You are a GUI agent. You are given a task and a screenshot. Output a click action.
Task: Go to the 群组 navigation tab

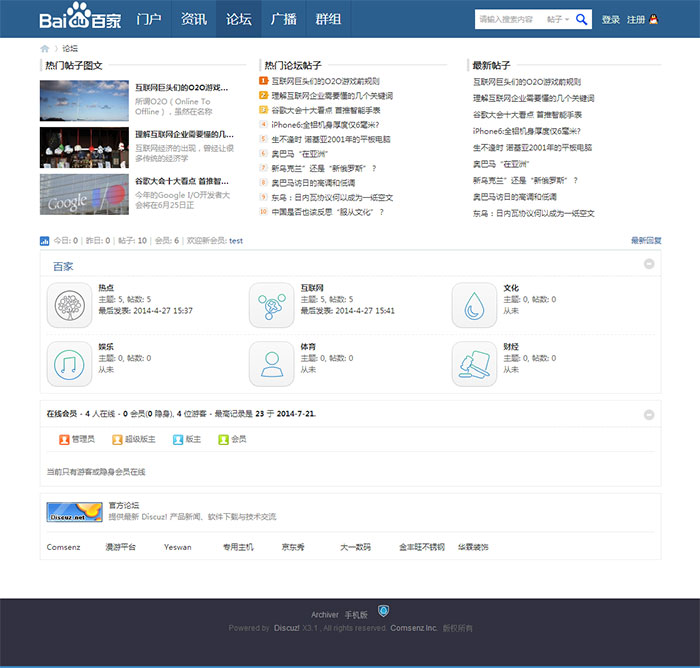pyautogui.click(x=328, y=19)
